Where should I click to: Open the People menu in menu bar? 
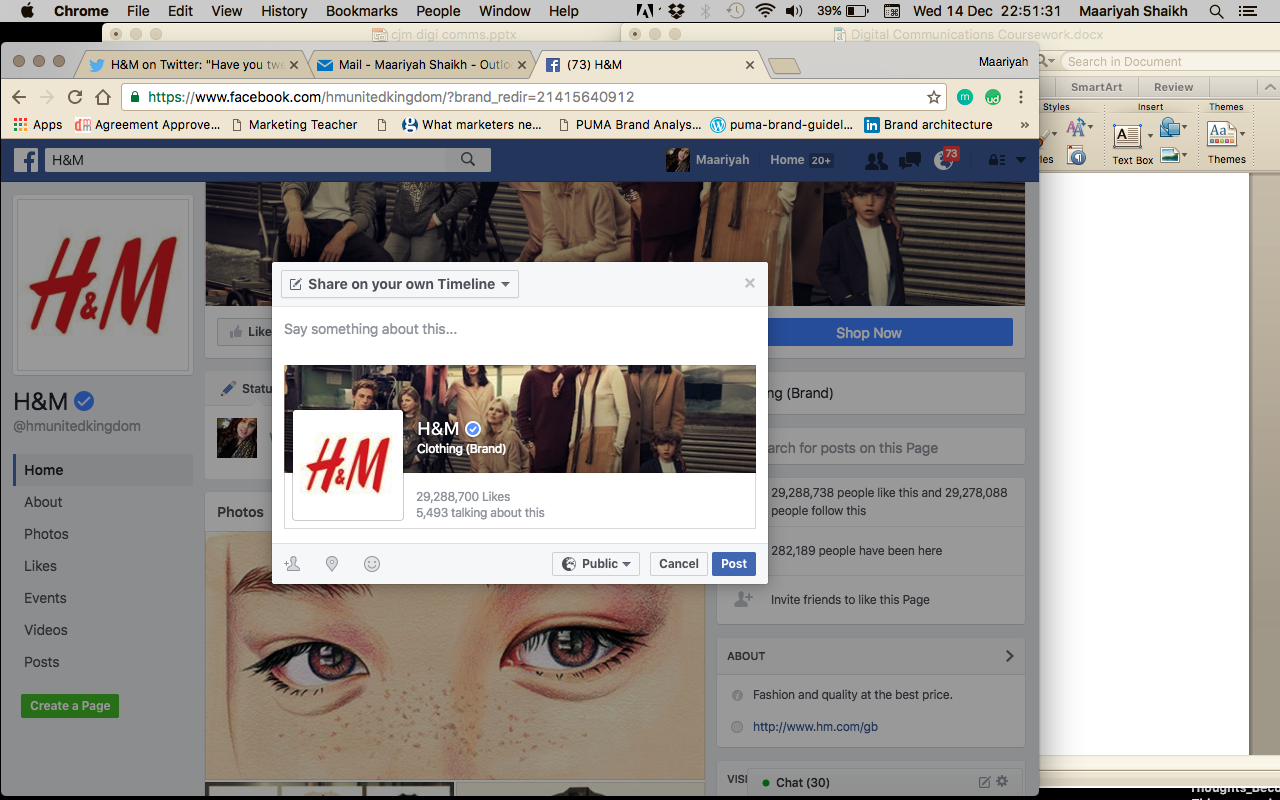438,11
